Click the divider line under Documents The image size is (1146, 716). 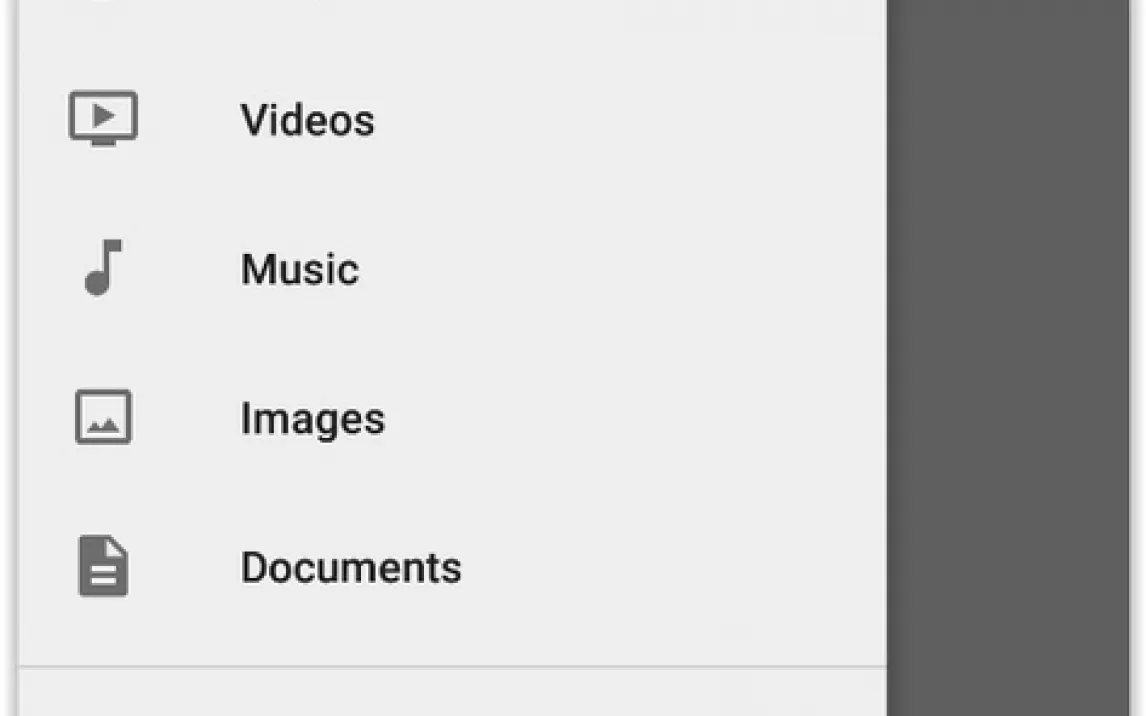tap(452, 666)
